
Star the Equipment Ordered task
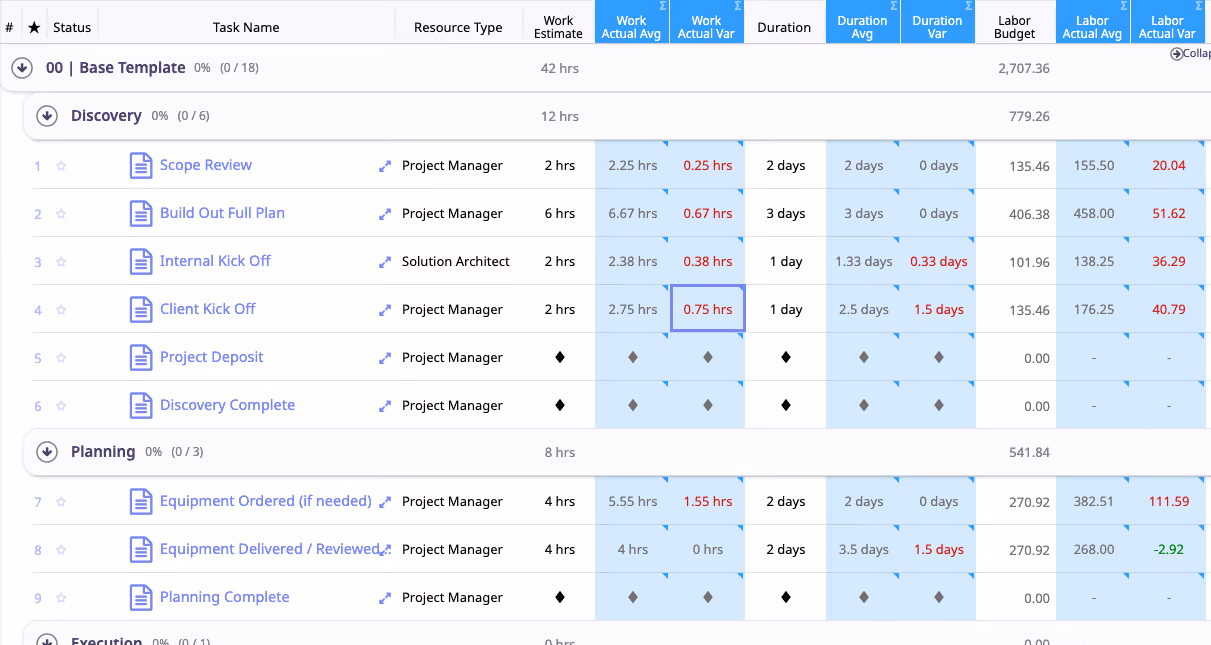point(61,502)
